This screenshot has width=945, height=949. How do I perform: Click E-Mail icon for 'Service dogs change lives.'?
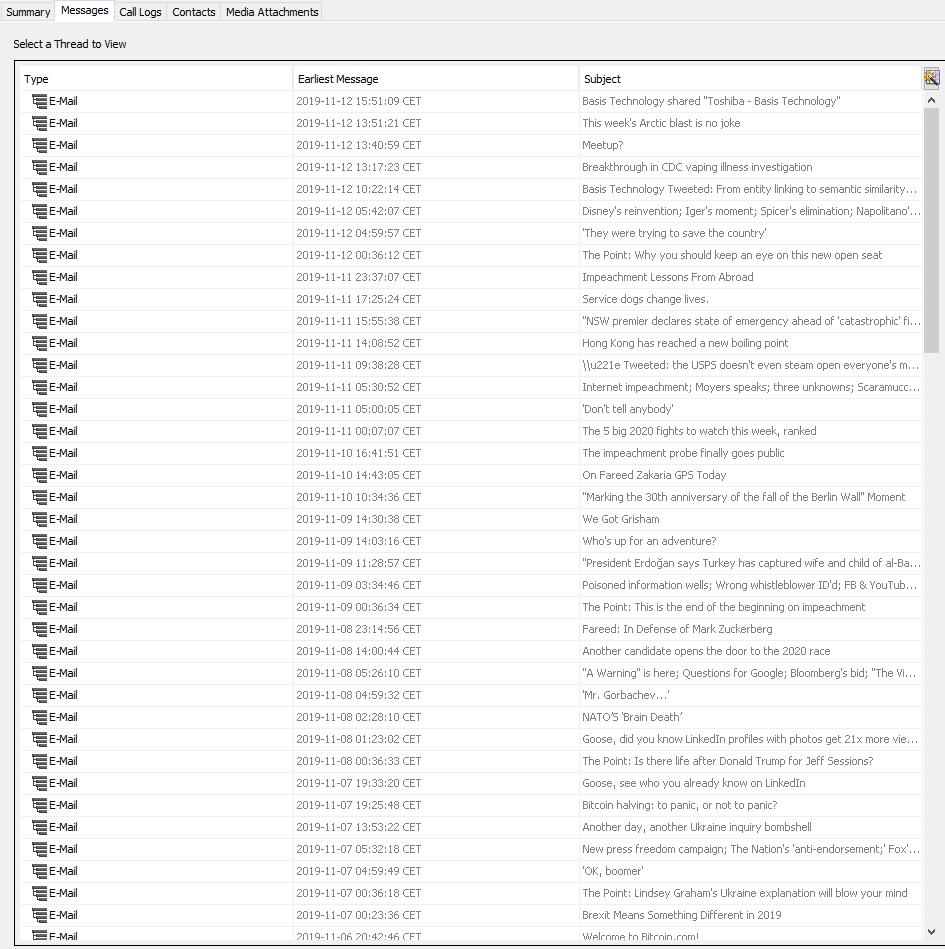(x=40, y=299)
